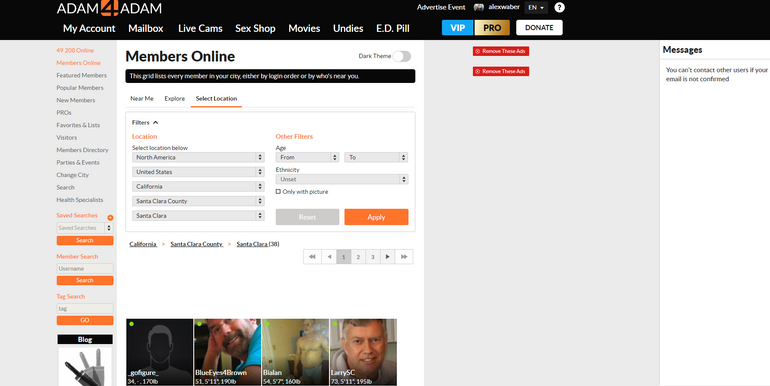Open Mailbox menu item
The height and width of the screenshot is (386, 770).
point(146,28)
